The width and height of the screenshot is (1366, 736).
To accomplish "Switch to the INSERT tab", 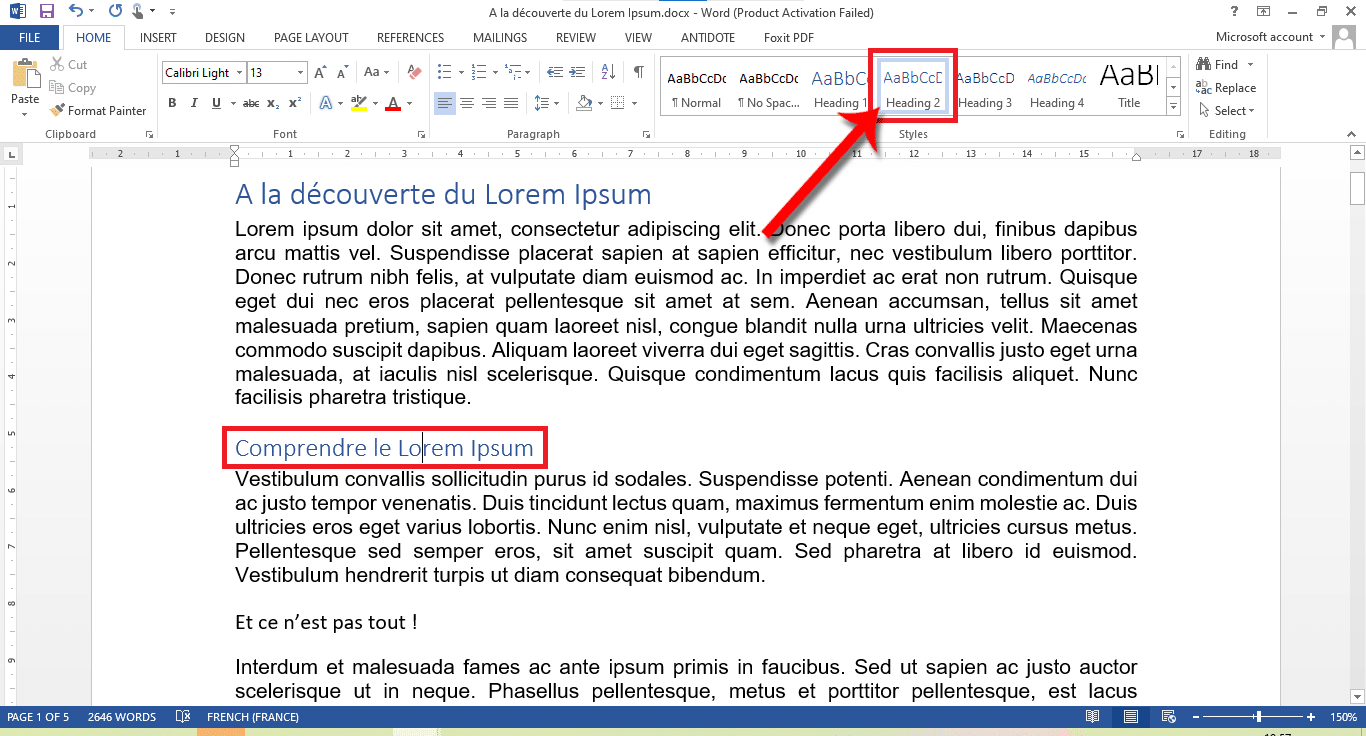I will click(x=158, y=38).
